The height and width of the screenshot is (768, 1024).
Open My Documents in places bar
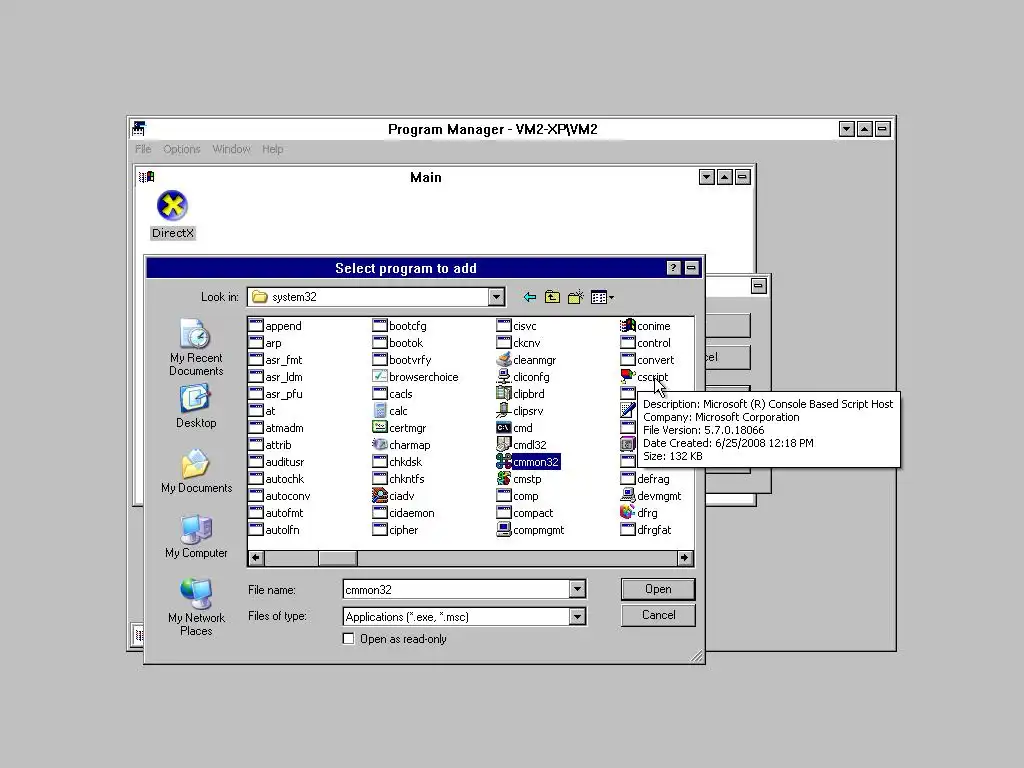click(196, 472)
